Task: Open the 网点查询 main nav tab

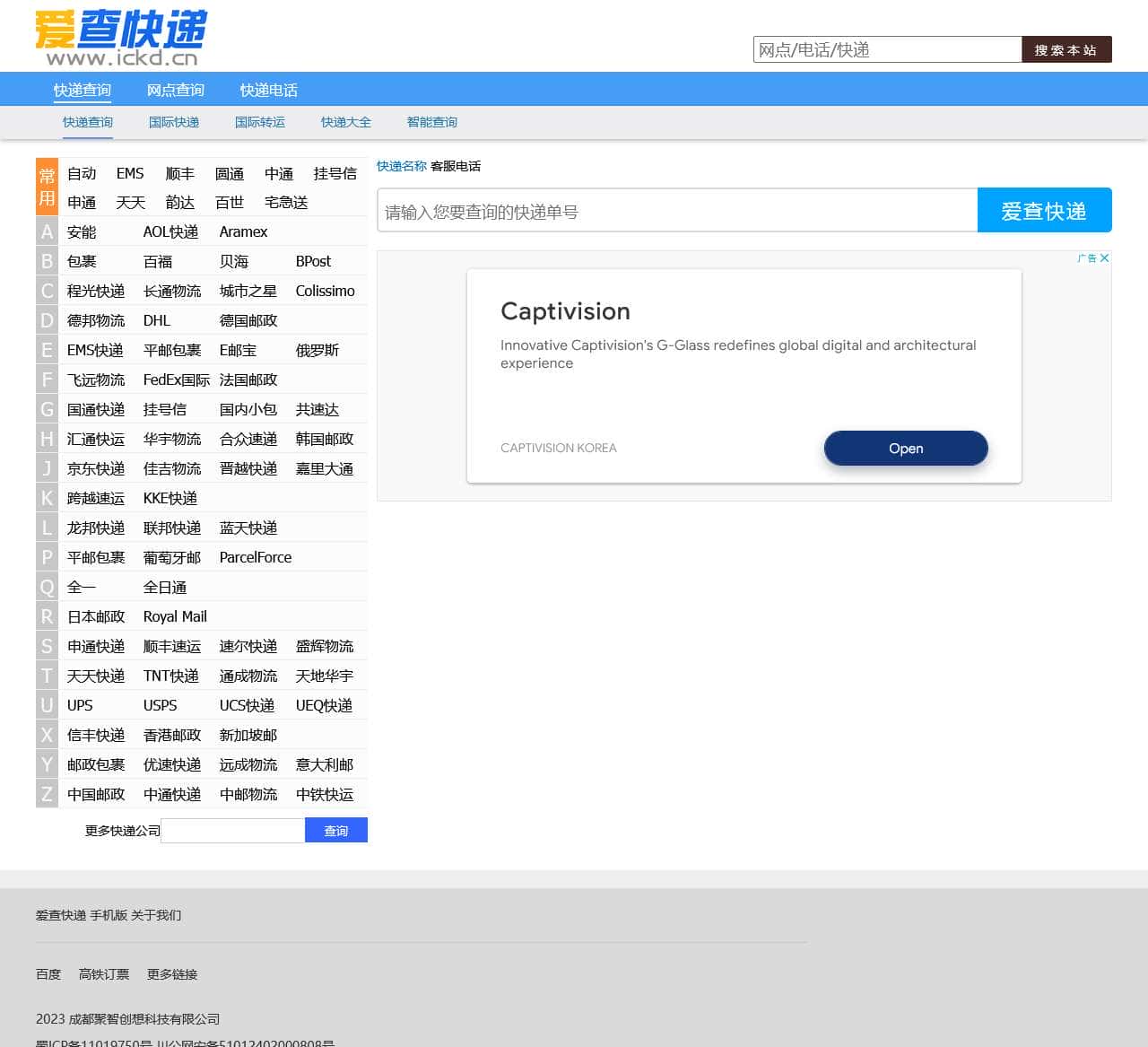Action: [176, 90]
